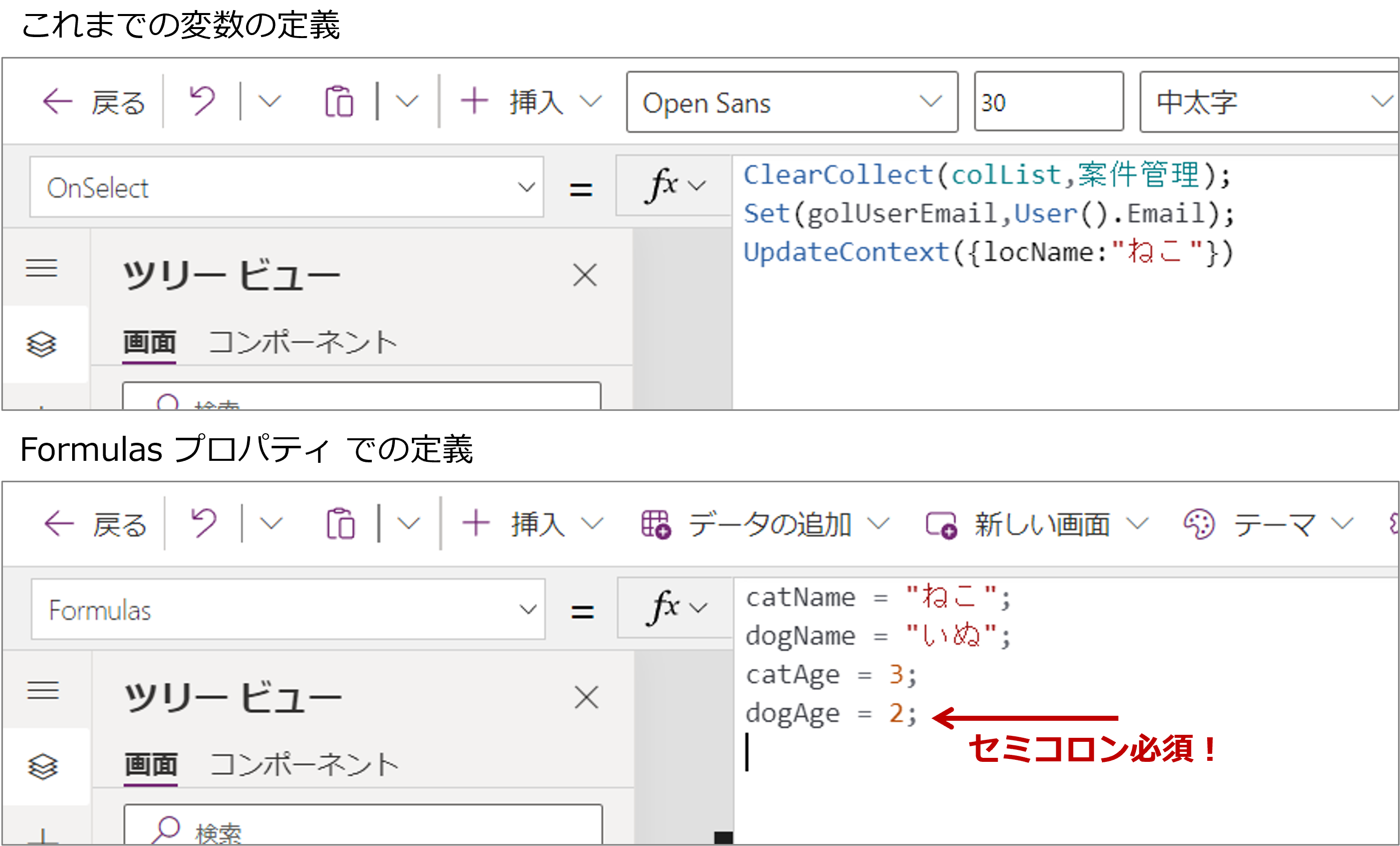
Task: Click the undo icon in bottom toolbar
Action: click(204, 523)
